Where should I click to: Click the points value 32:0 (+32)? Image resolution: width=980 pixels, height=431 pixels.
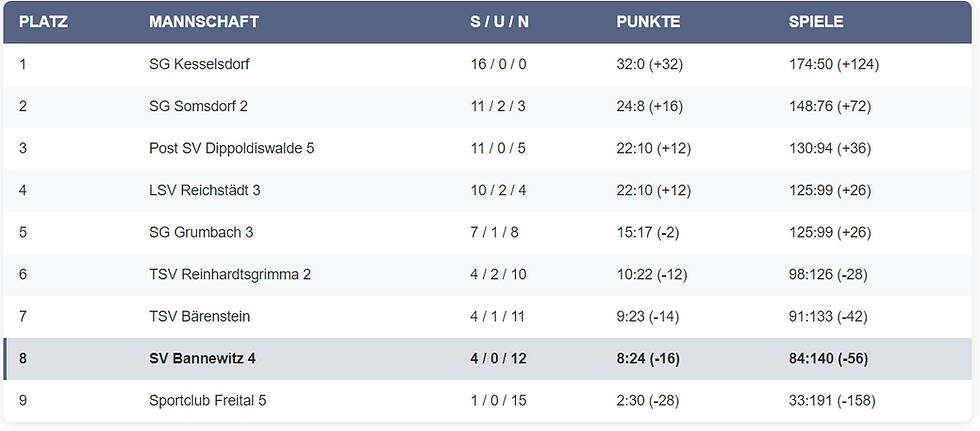(649, 64)
